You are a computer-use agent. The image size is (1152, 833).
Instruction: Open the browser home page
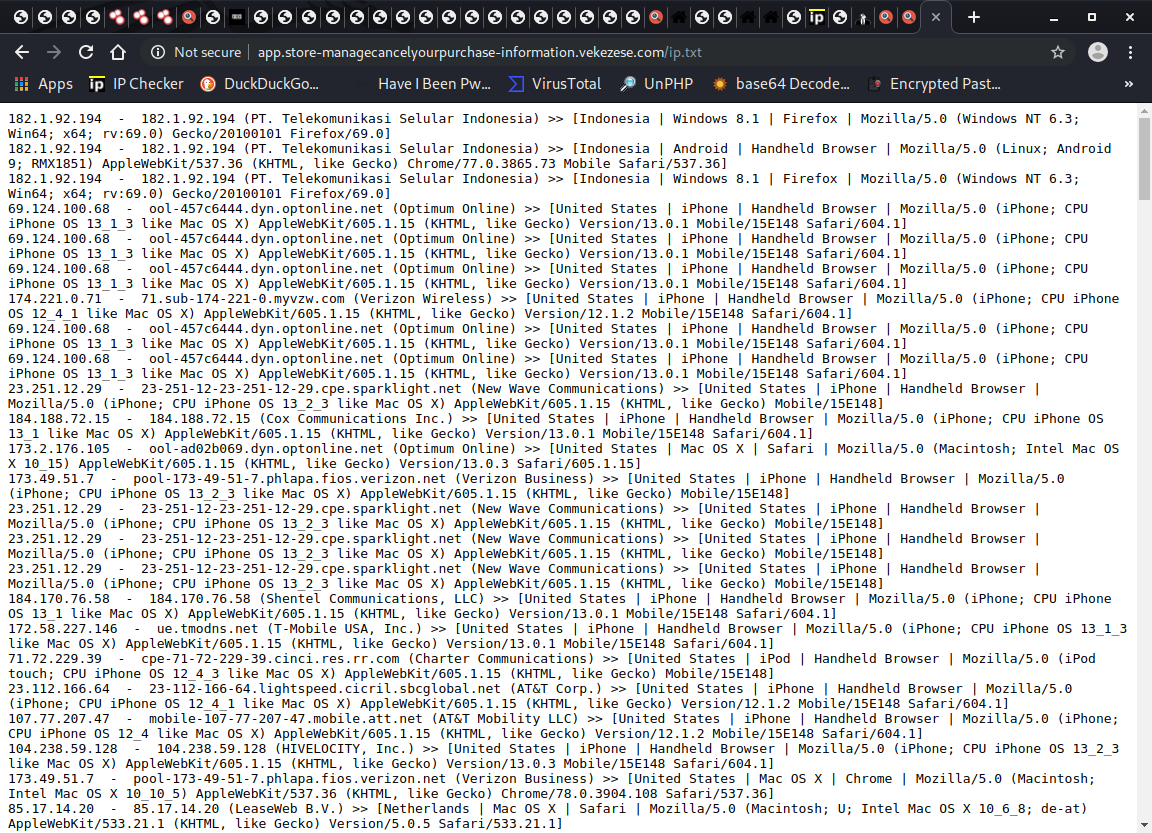[118, 52]
